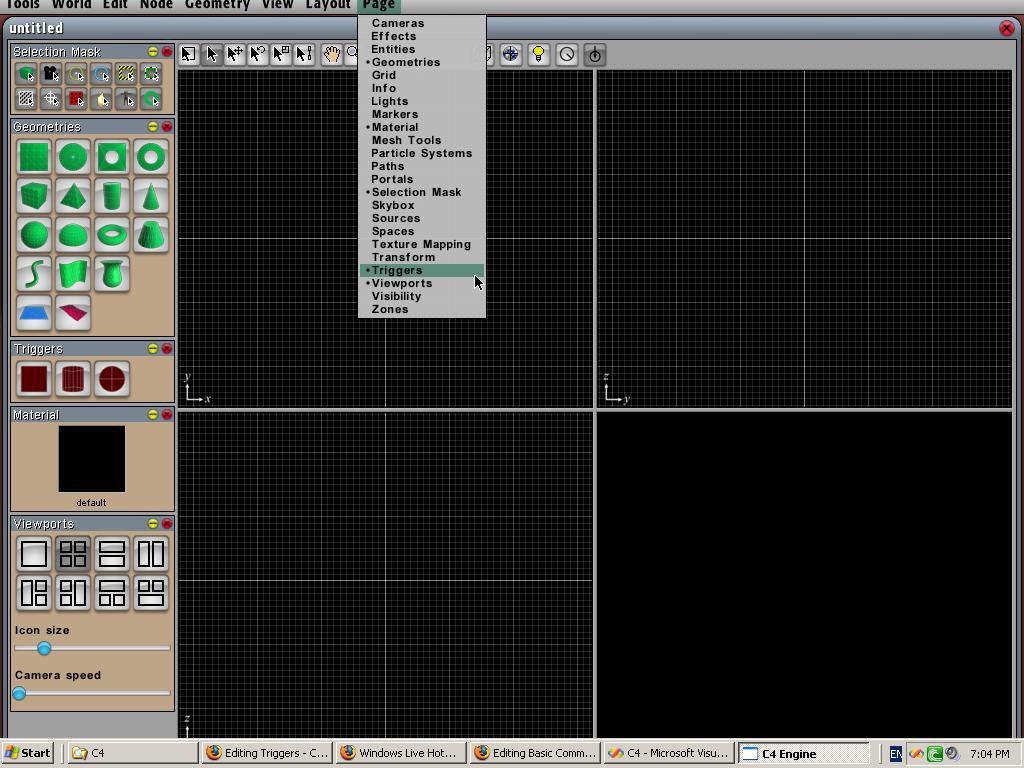Switch to single viewport layout
This screenshot has width=1024, height=768.
tap(34, 554)
